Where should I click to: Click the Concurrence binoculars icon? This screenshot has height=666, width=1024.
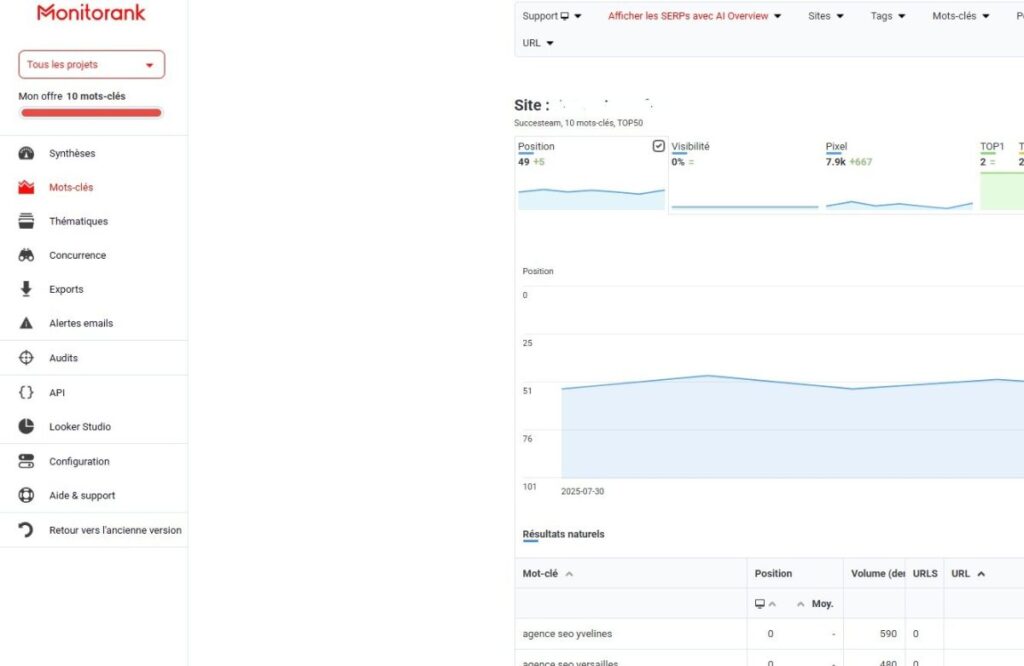click(x=26, y=255)
